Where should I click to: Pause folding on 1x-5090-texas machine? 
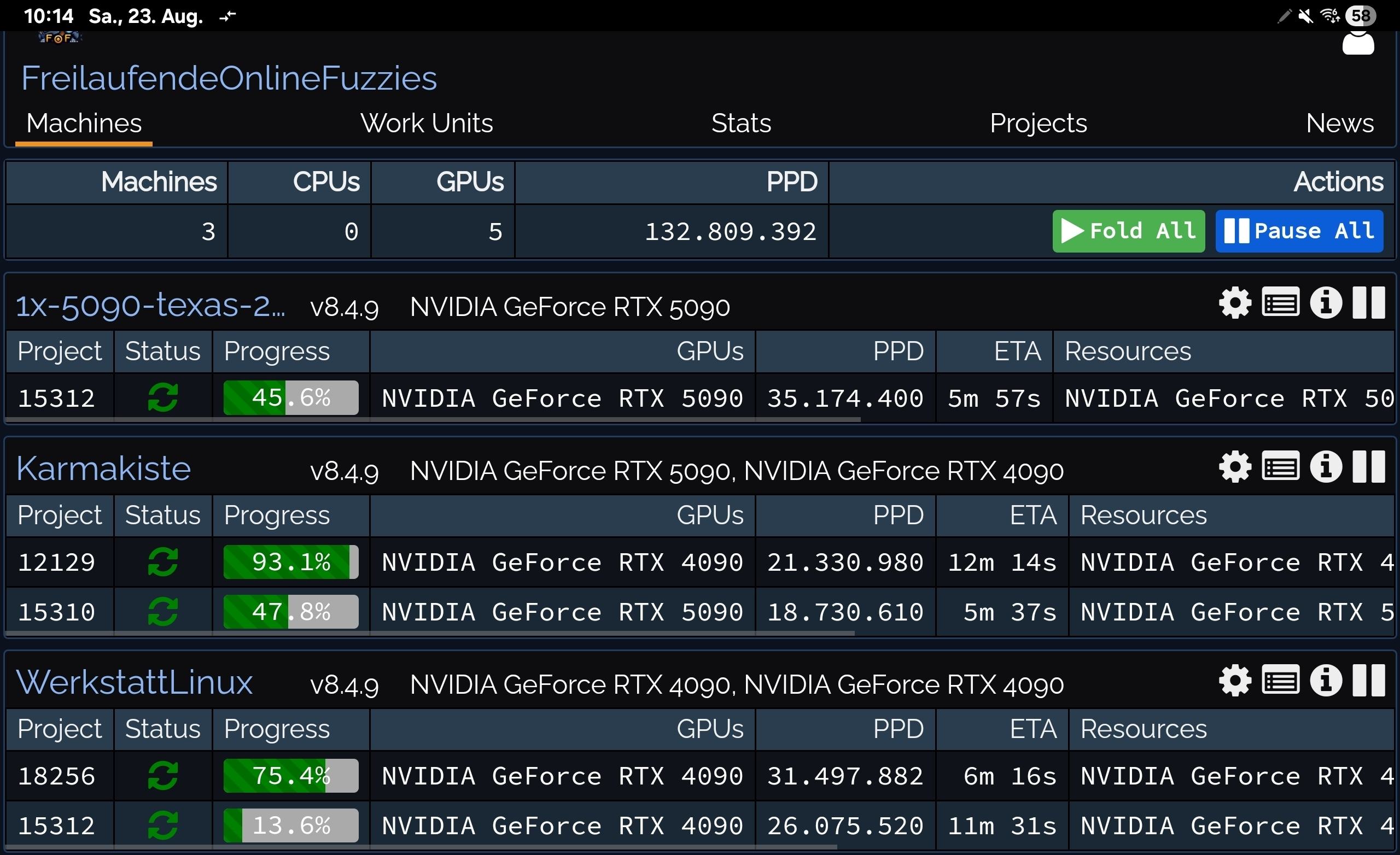pos(1368,303)
